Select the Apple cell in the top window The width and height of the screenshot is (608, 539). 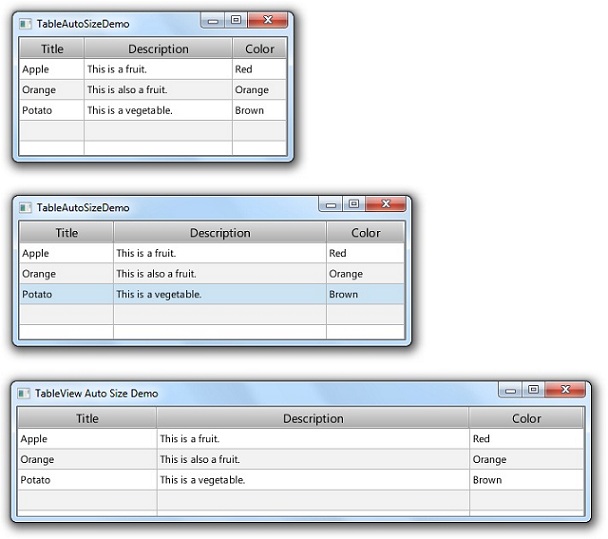[36, 69]
